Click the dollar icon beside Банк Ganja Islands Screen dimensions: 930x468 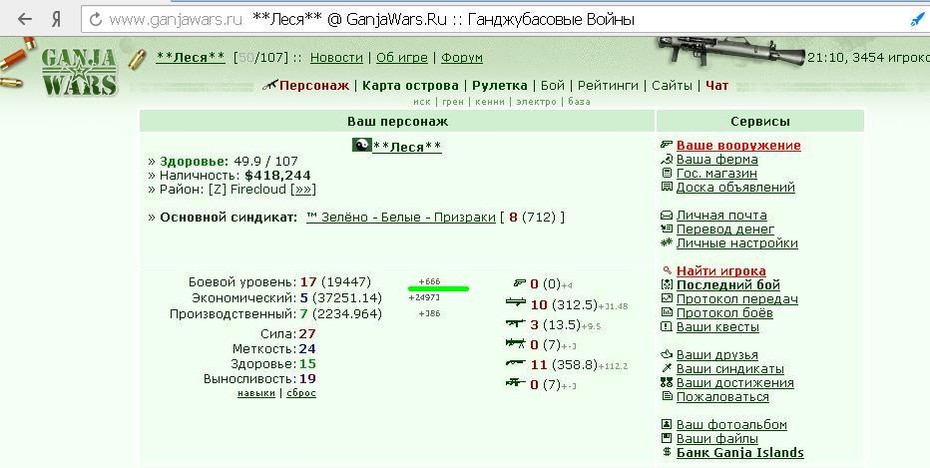666,452
